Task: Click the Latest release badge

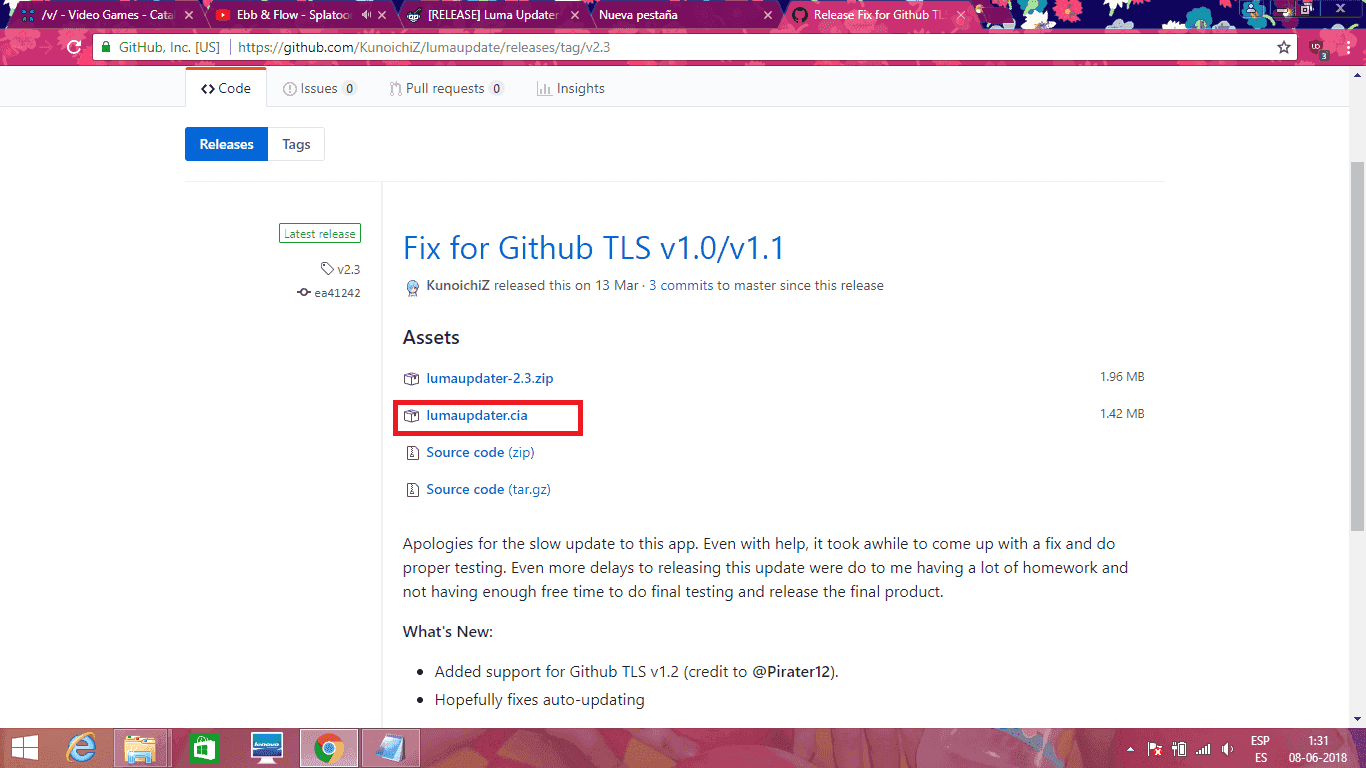Action: pos(320,234)
